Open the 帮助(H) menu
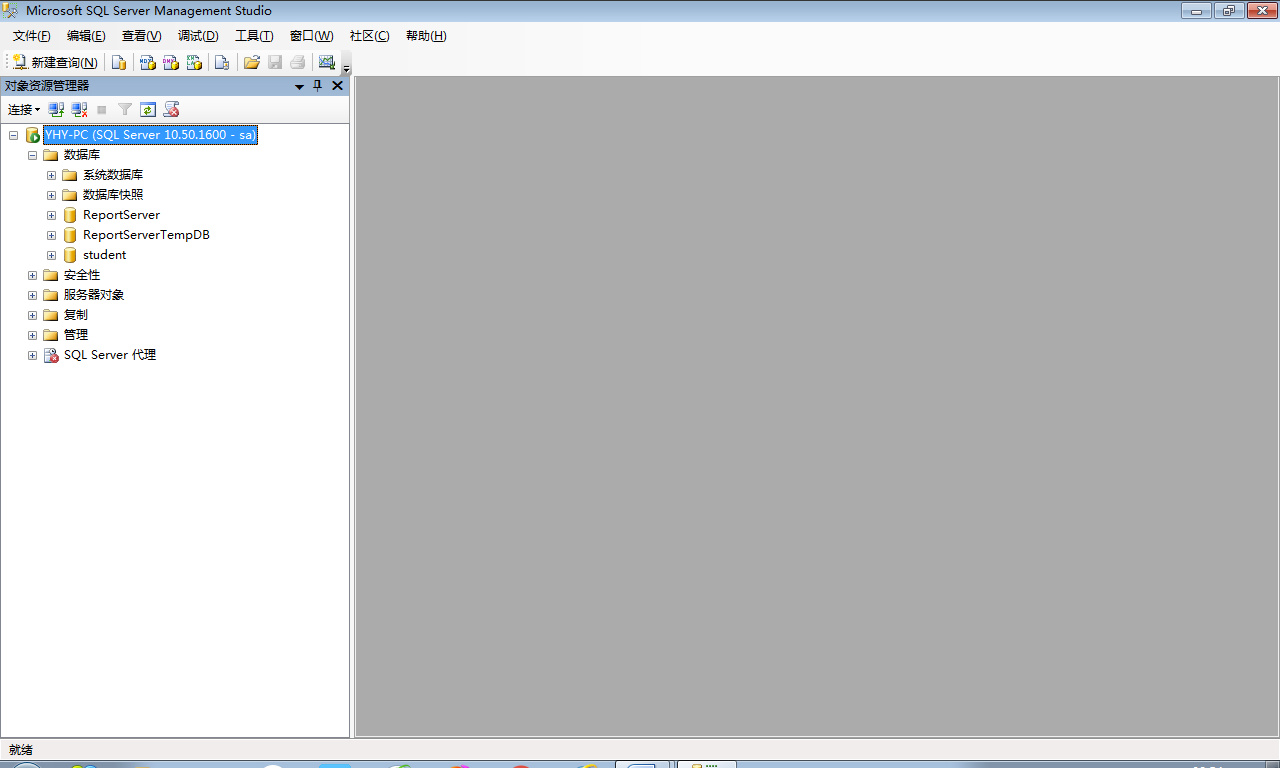Viewport: 1280px width, 768px height. click(426, 36)
